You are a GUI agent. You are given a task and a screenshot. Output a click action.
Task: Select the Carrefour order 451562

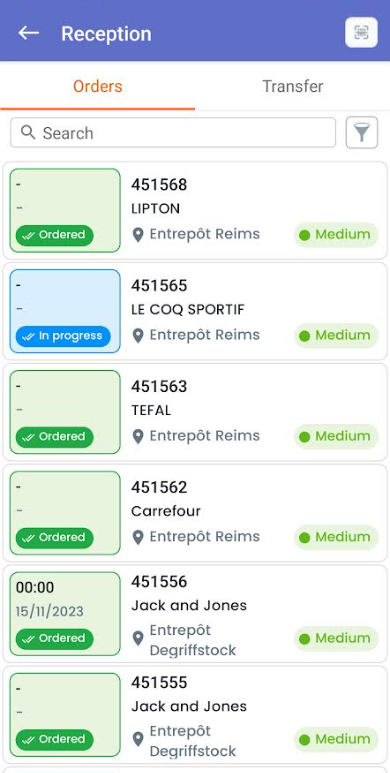(195, 513)
